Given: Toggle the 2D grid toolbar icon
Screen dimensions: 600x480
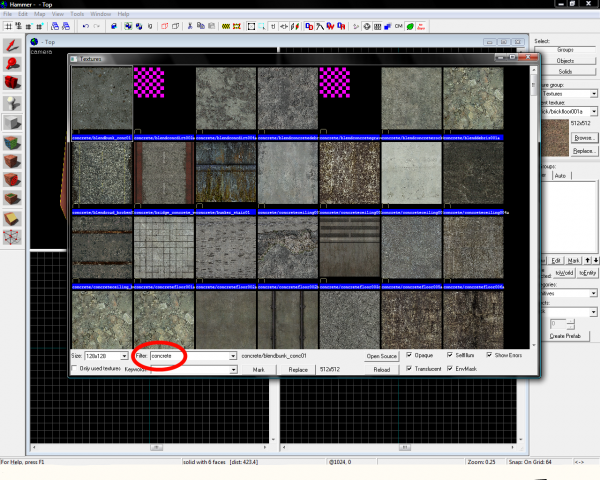Looking at the screenshot, I should (8, 26).
